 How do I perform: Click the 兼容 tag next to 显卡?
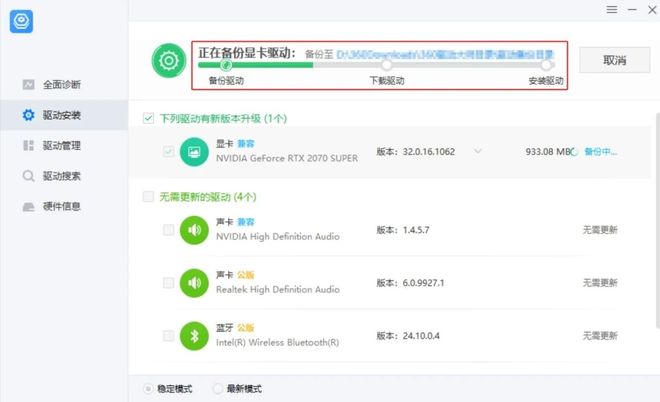(x=246, y=144)
